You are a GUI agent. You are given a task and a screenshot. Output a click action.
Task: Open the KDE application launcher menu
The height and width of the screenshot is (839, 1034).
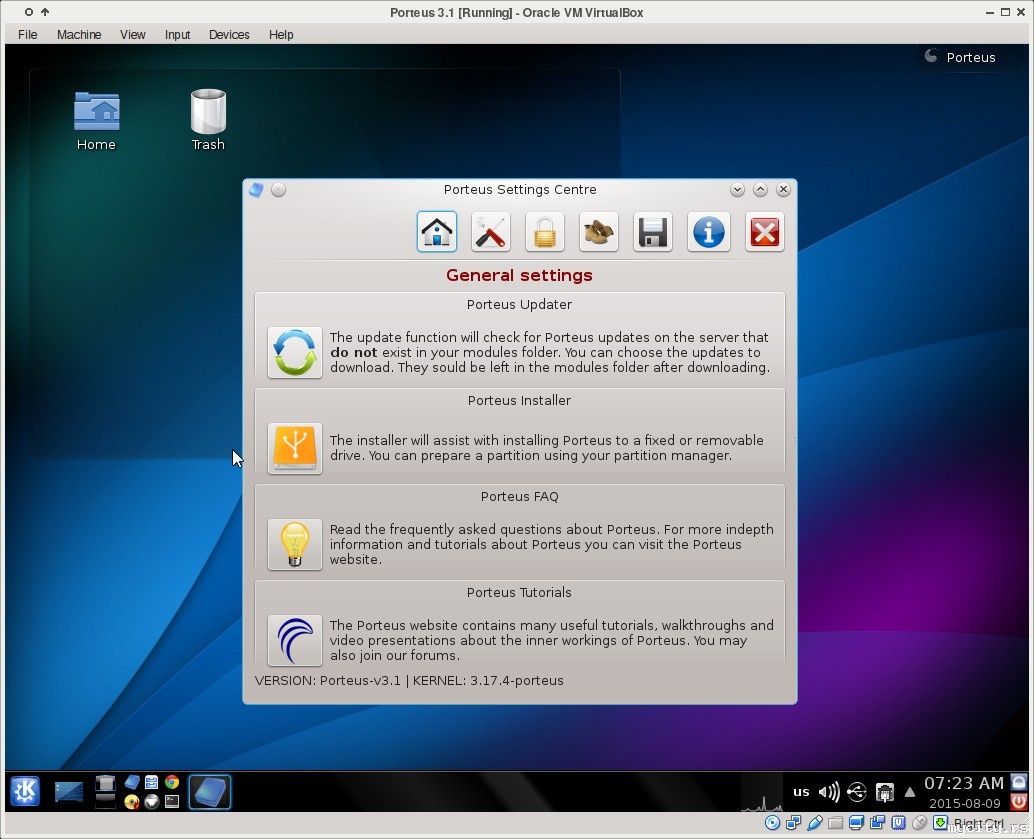25,791
